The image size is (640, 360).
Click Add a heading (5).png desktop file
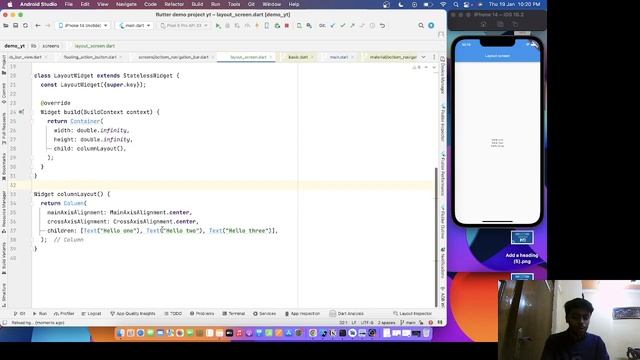522,247
